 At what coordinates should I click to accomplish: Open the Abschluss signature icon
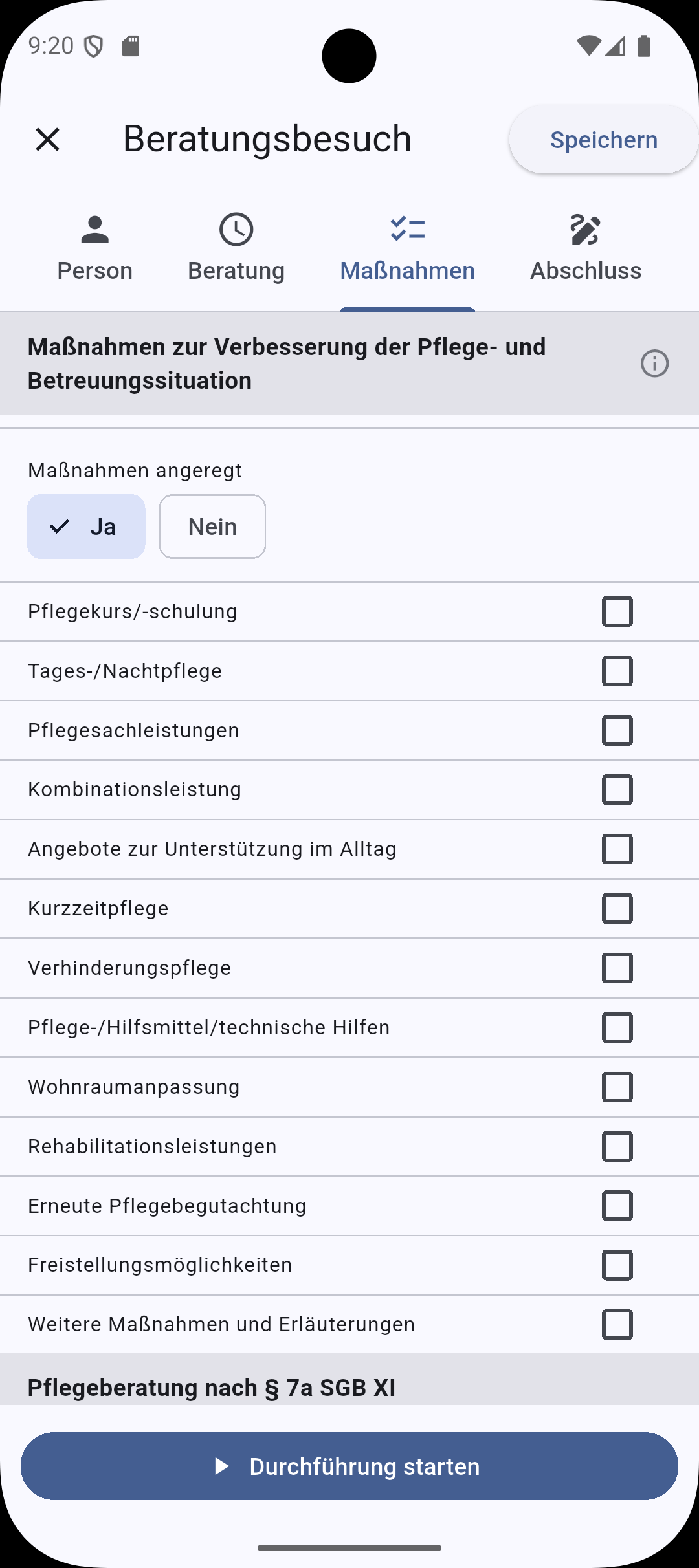pyautogui.click(x=584, y=230)
